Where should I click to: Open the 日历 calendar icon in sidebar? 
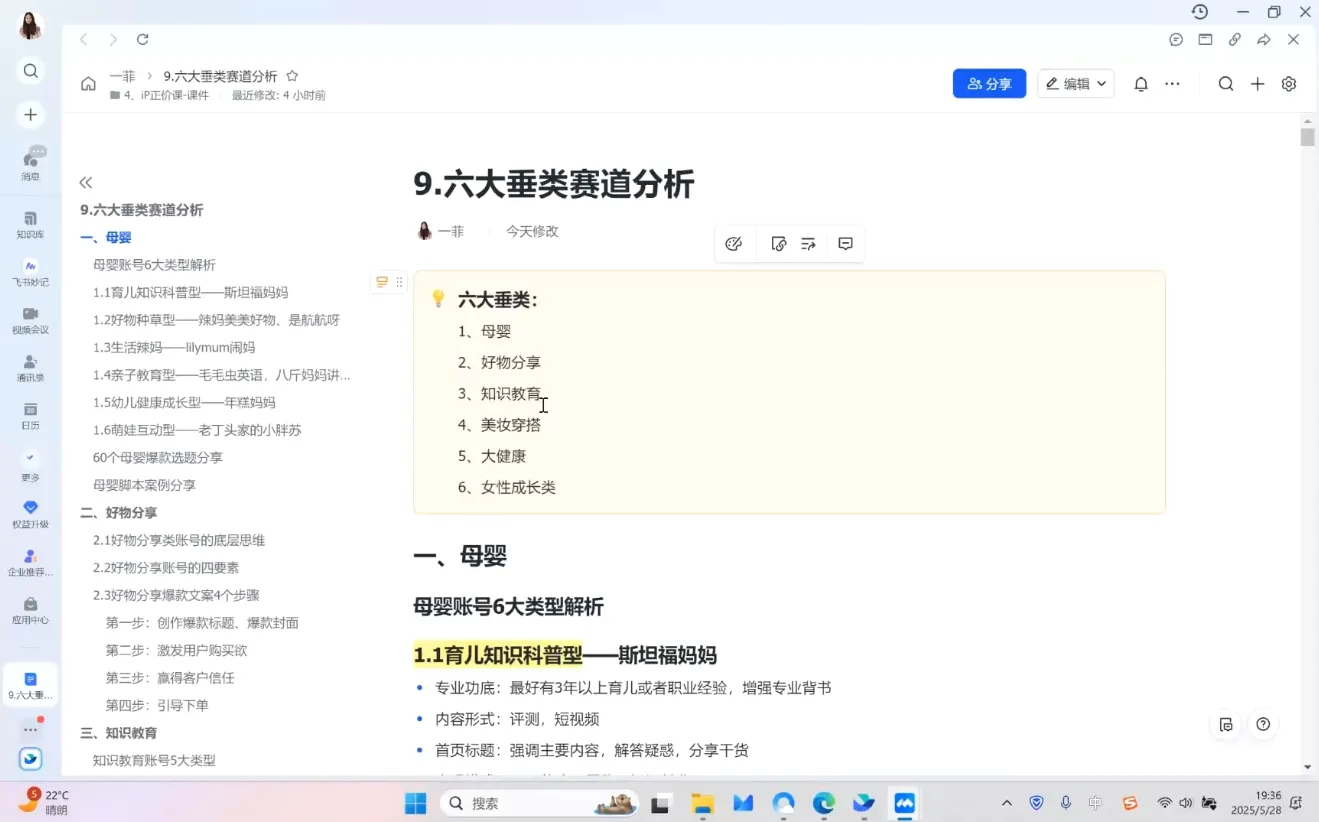tap(30, 413)
